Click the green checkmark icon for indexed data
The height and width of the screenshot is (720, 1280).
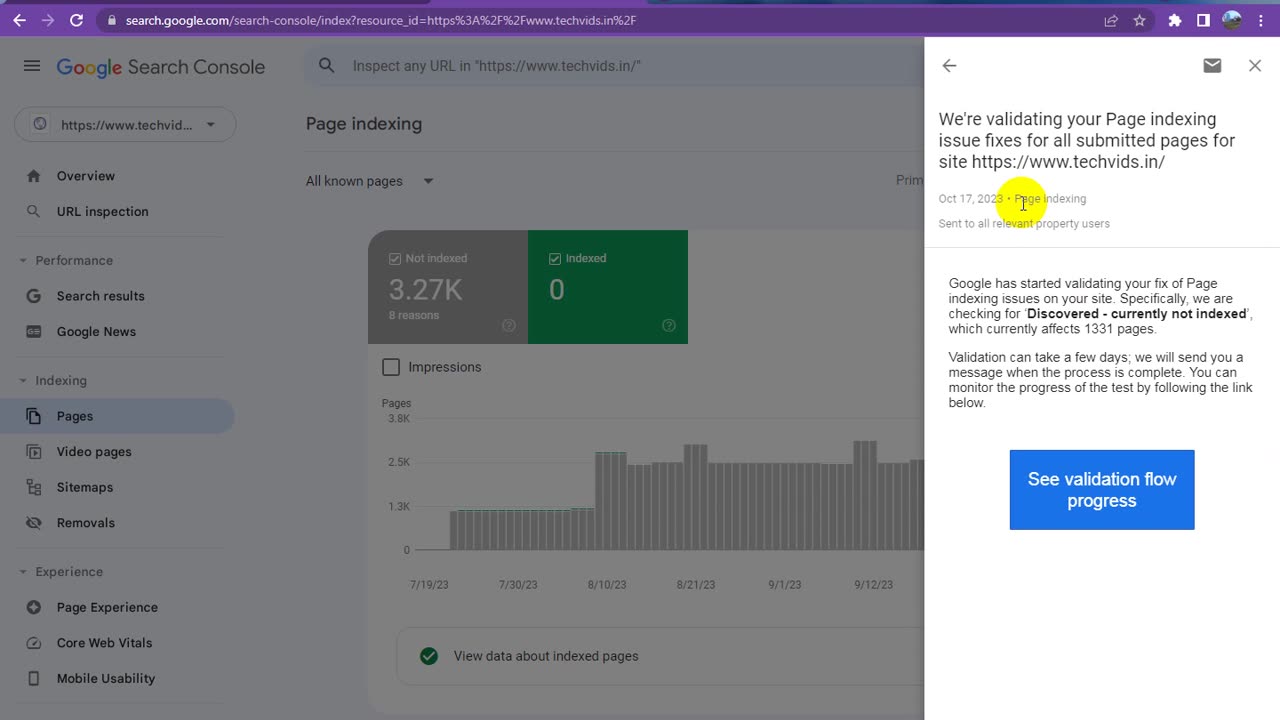429,656
